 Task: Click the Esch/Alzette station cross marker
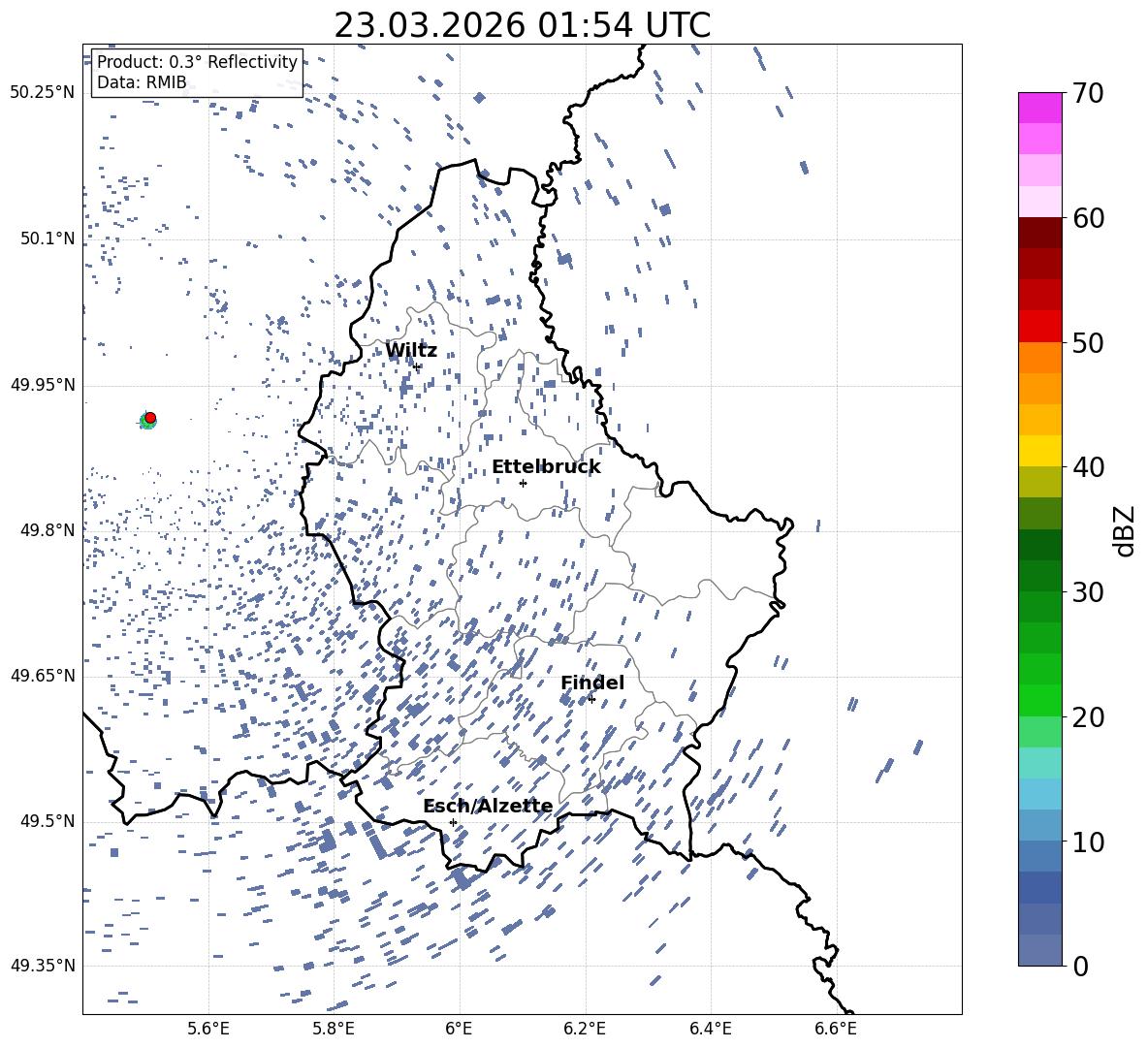tap(453, 822)
